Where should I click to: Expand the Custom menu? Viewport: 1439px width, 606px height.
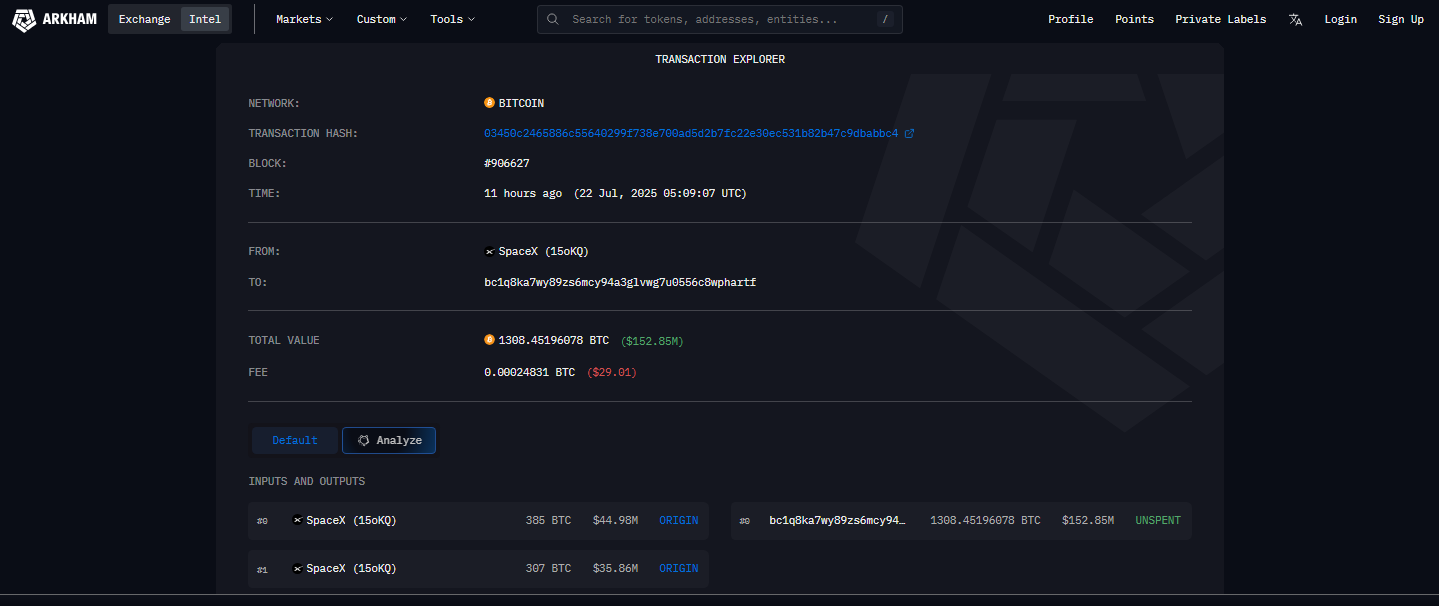[382, 19]
